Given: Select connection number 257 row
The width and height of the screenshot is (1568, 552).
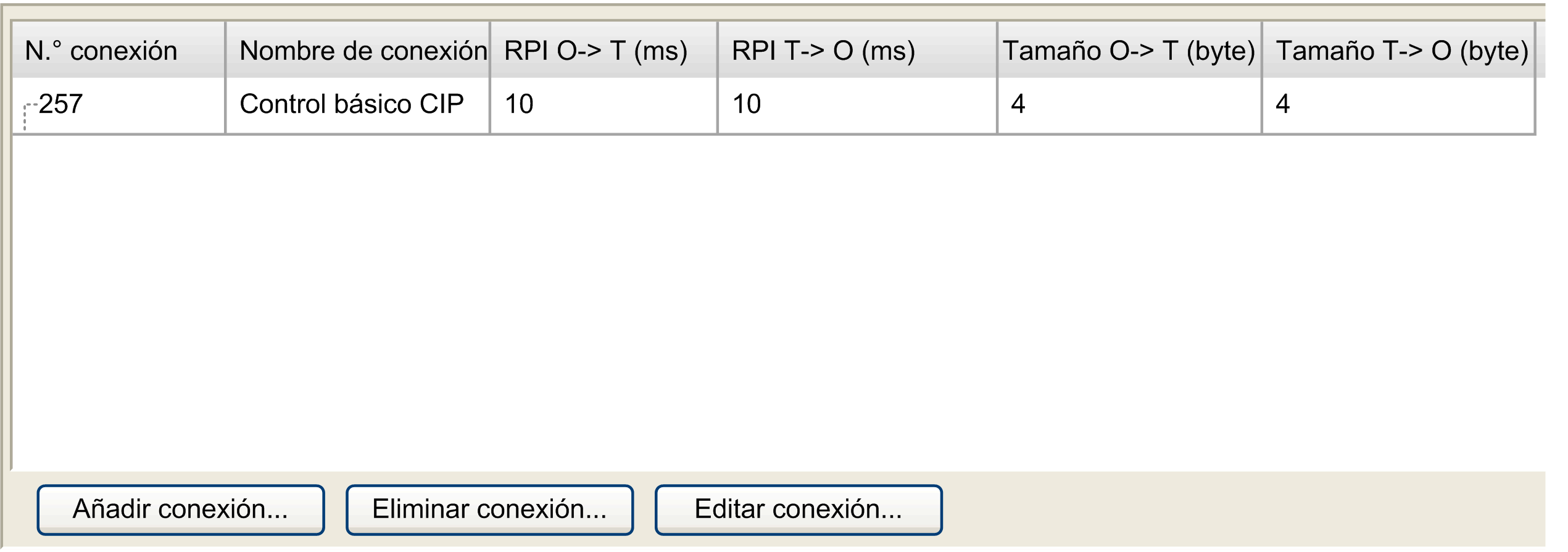Looking at the screenshot, I should coord(774,105).
